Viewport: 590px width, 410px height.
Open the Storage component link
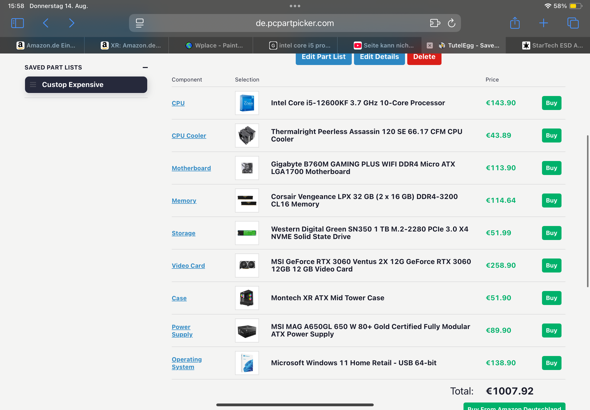(x=183, y=233)
